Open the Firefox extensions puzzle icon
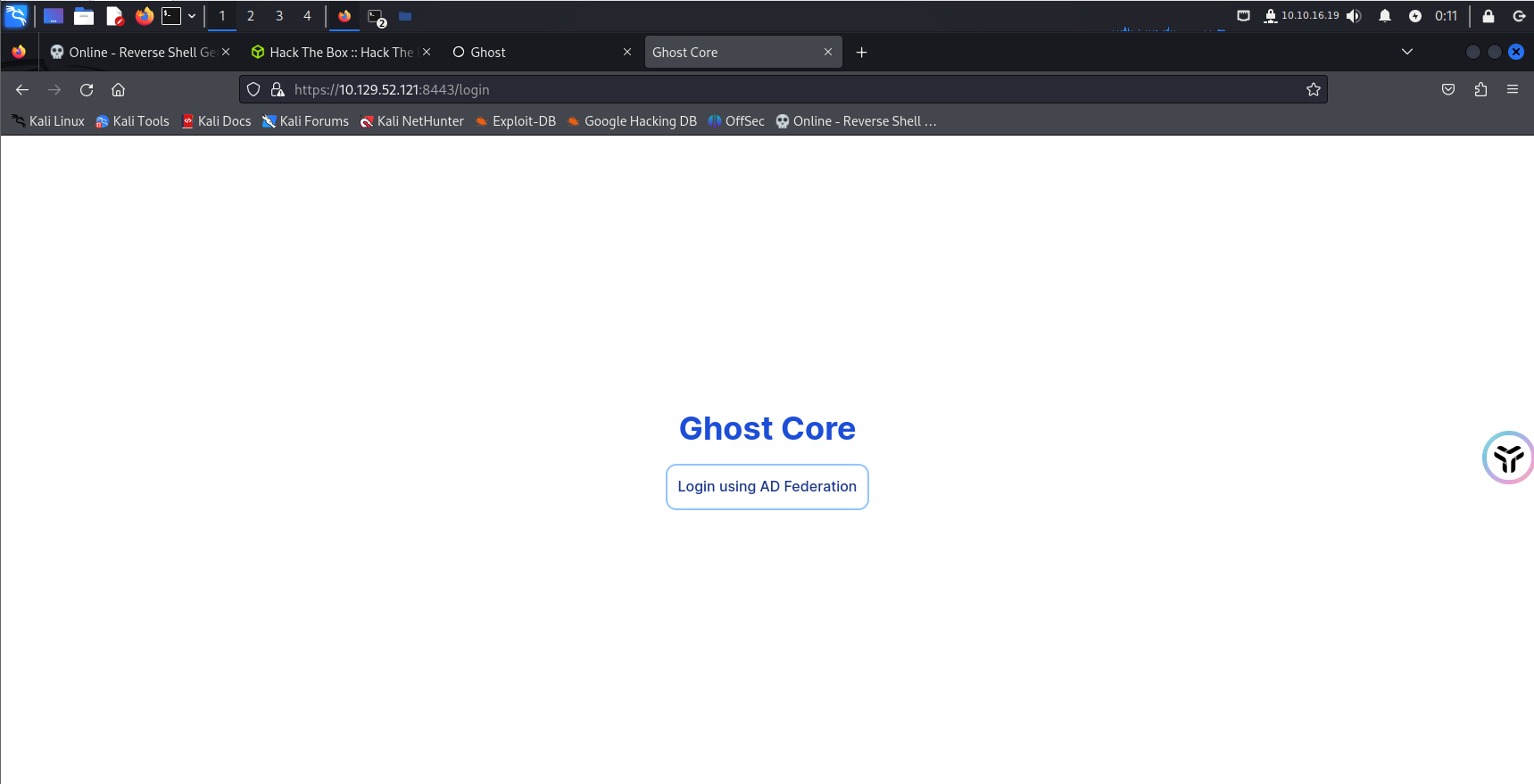This screenshot has width=1534, height=784. tap(1480, 90)
